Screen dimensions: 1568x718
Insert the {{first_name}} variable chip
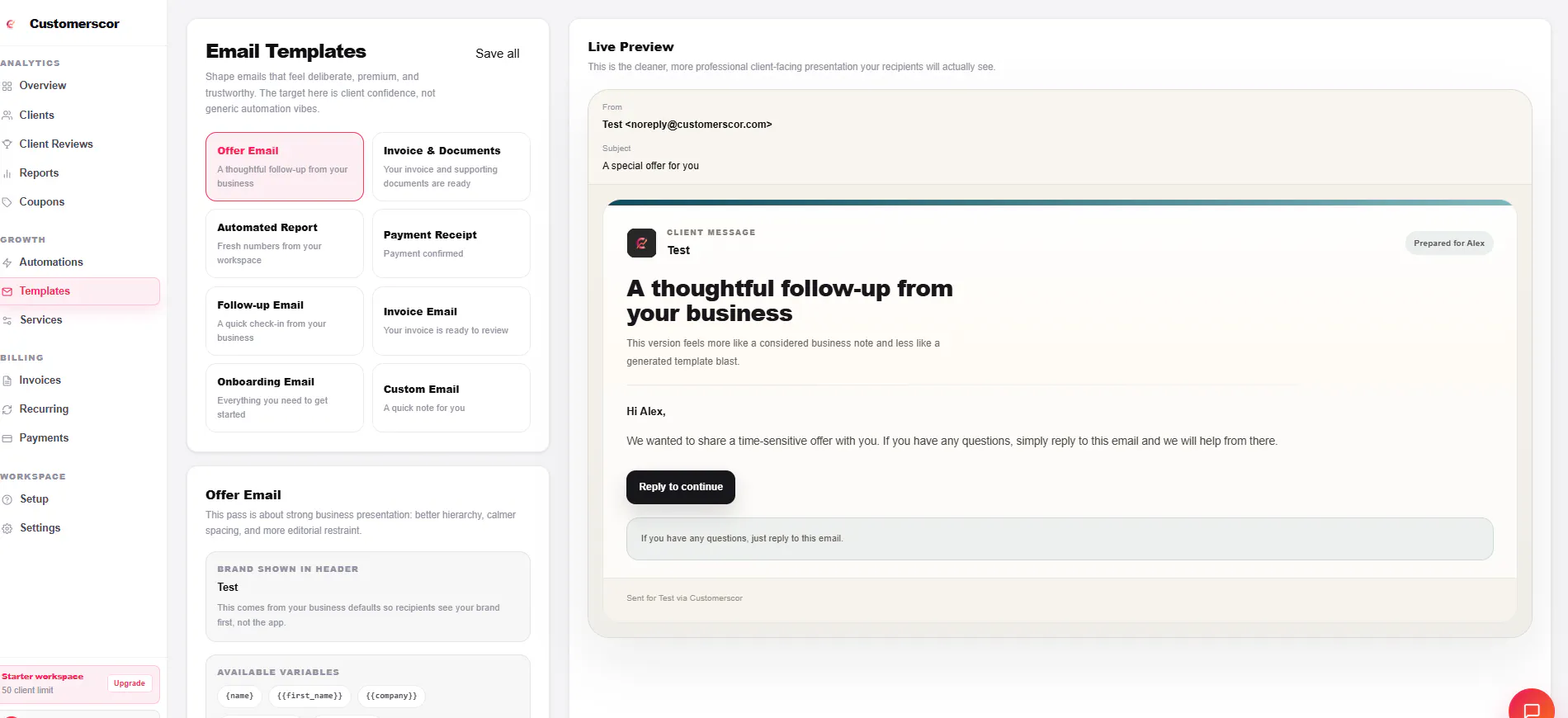click(x=309, y=696)
